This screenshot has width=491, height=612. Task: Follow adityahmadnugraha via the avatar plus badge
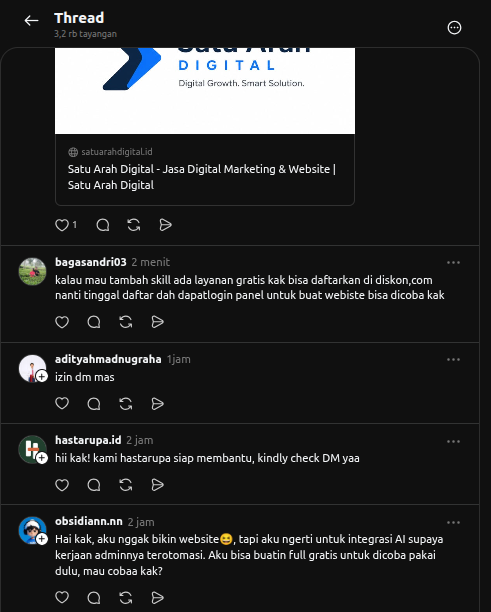pos(42,376)
